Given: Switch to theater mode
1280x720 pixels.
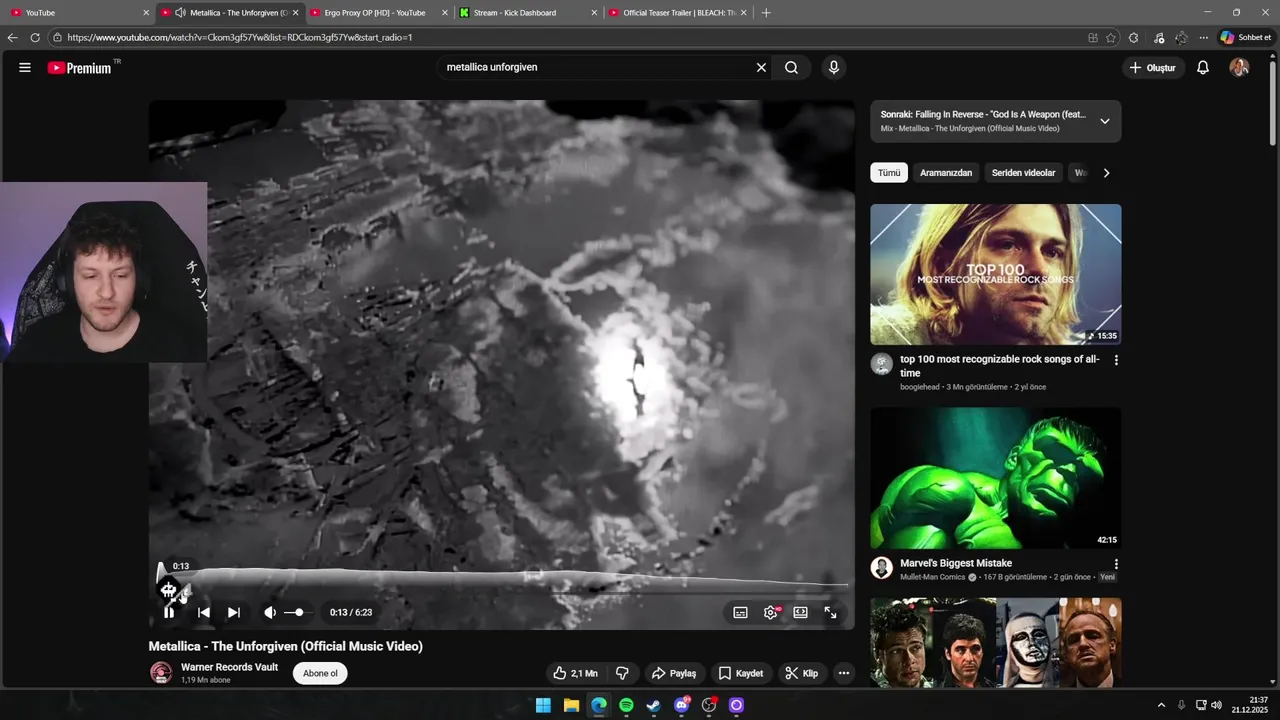Looking at the screenshot, I should (x=801, y=613).
